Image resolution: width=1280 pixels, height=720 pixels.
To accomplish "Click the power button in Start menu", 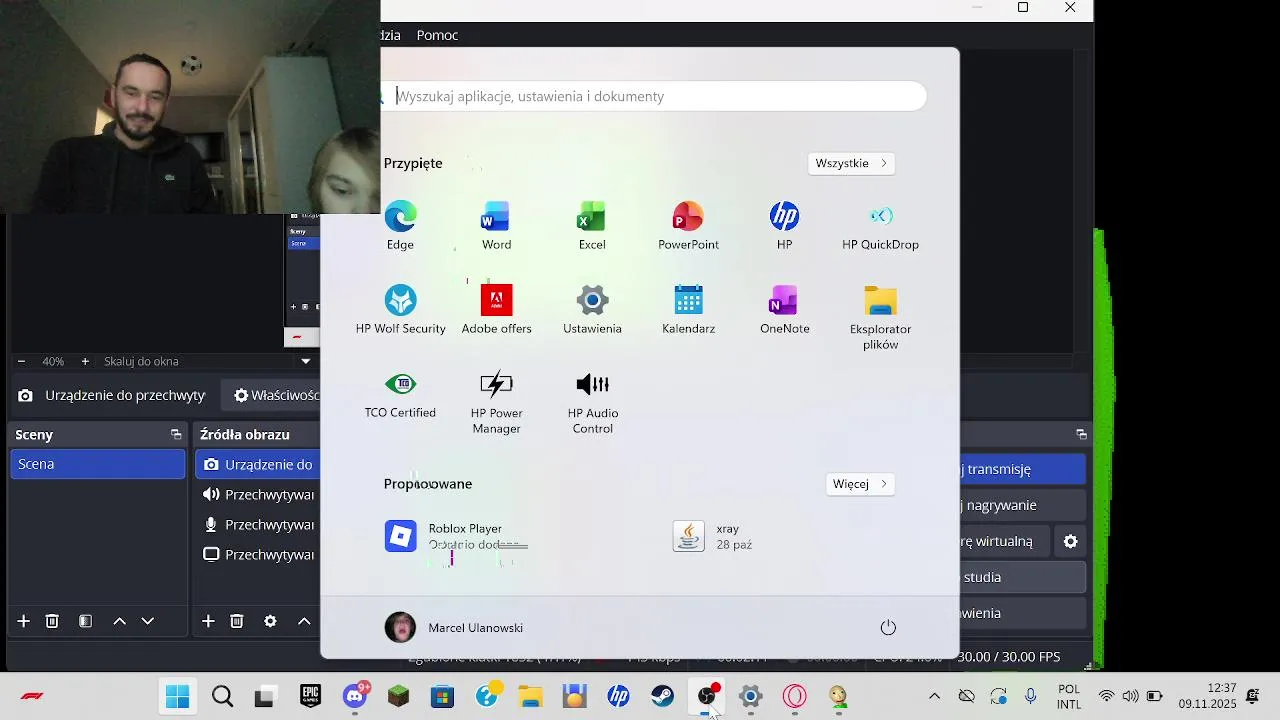I will pos(888,627).
